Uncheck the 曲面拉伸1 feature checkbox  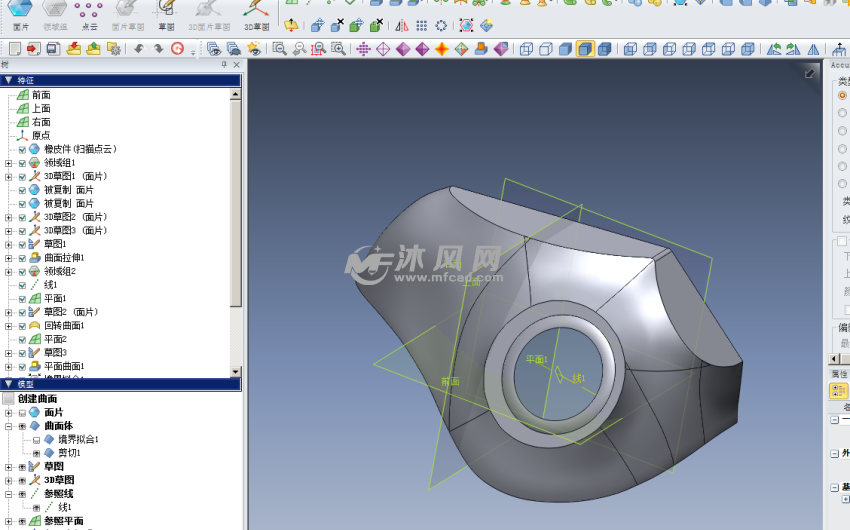point(22,258)
